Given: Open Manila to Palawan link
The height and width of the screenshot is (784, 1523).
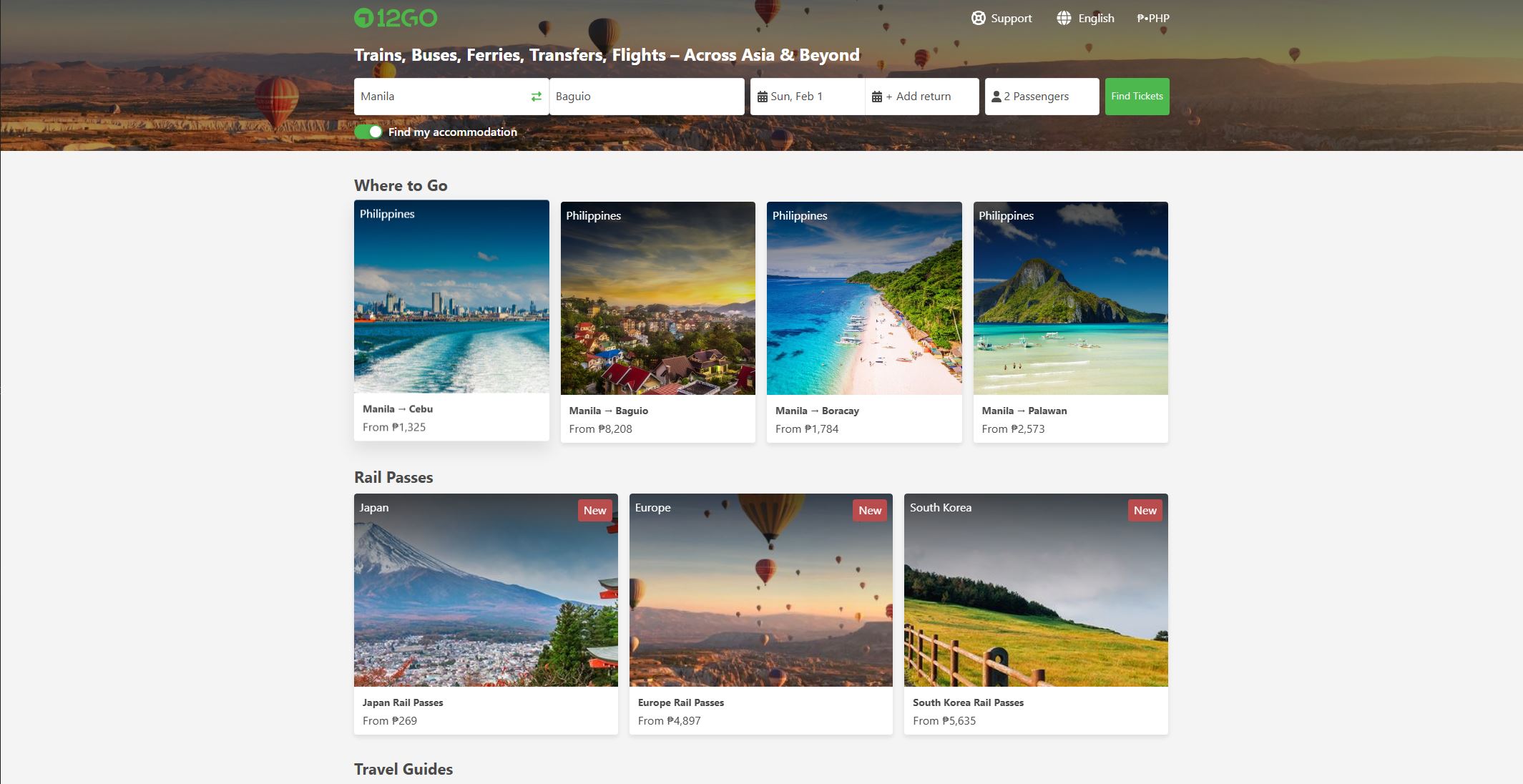Looking at the screenshot, I should [x=1024, y=411].
